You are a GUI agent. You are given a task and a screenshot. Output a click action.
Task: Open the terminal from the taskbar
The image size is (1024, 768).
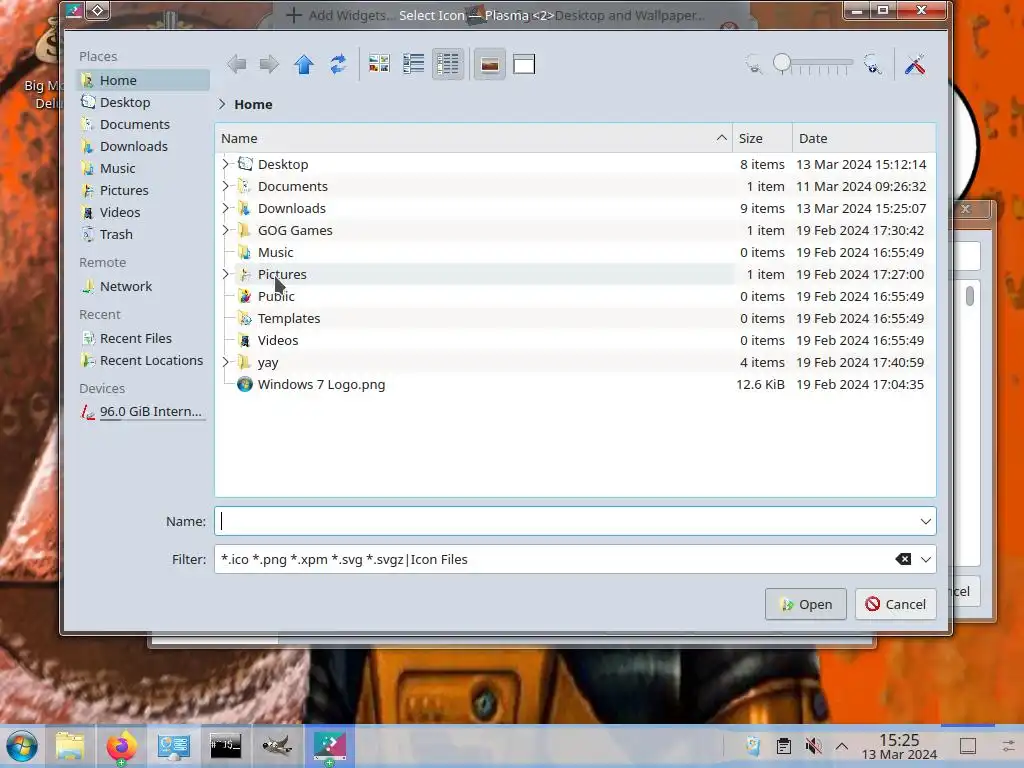point(225,746)
